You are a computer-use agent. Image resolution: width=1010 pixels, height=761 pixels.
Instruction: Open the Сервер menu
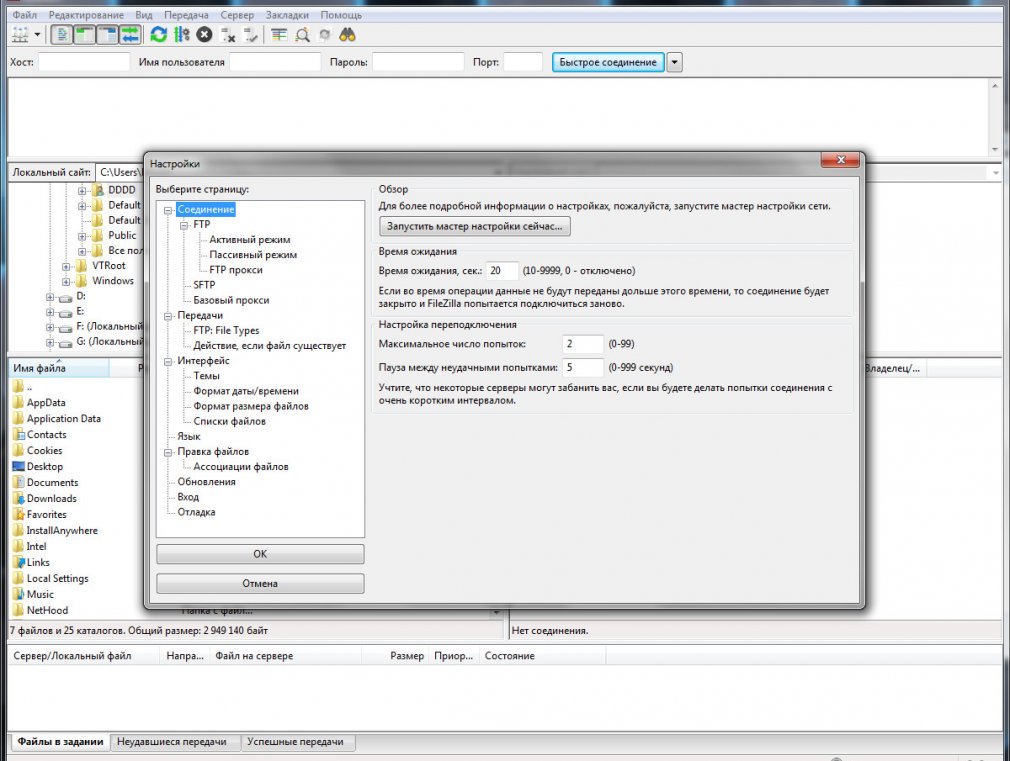point(237,15)
